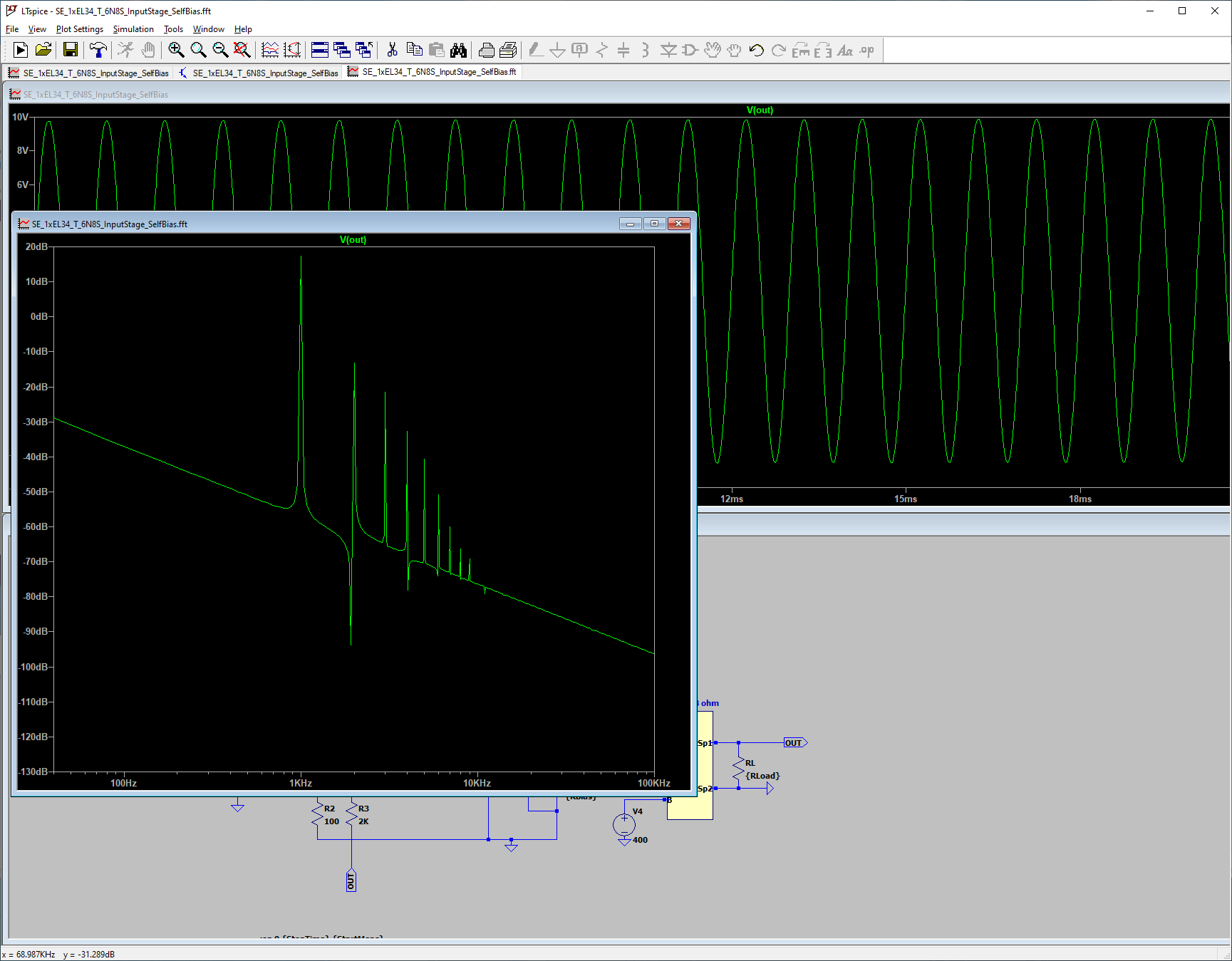Select the Place Resistor tool
The height and width of the screenshot is (961, 1232).
point(602,50)
